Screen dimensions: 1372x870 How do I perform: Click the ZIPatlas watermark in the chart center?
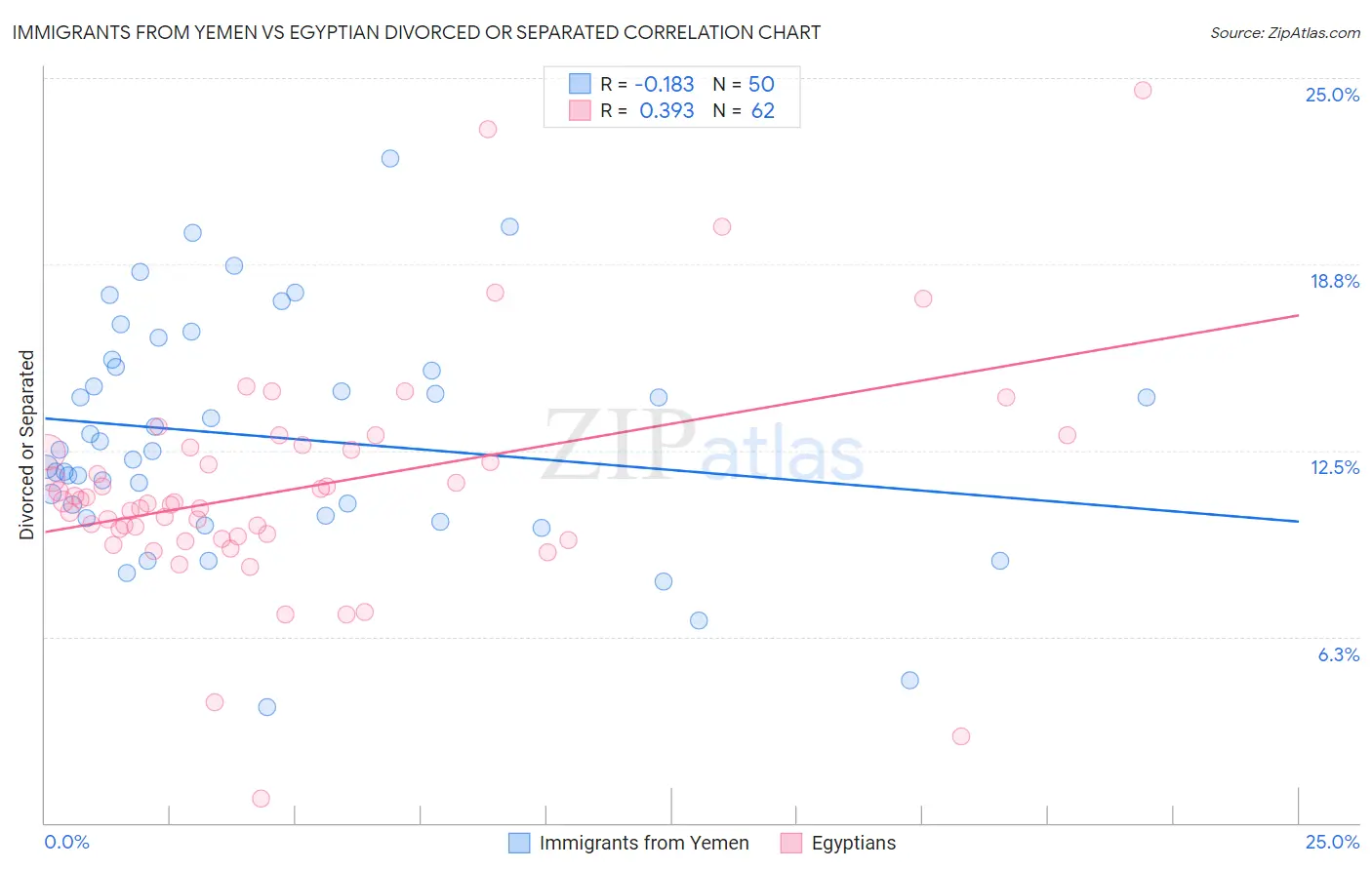coord(704,447)
